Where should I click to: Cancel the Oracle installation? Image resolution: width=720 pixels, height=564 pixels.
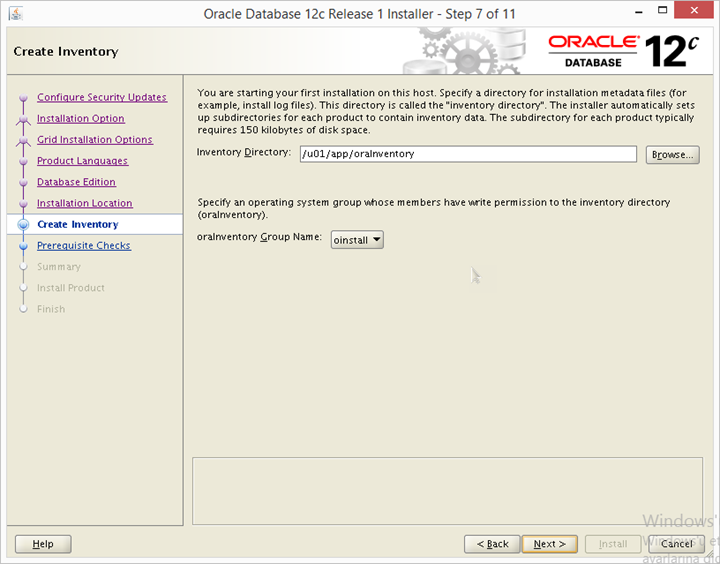[676, 544]
